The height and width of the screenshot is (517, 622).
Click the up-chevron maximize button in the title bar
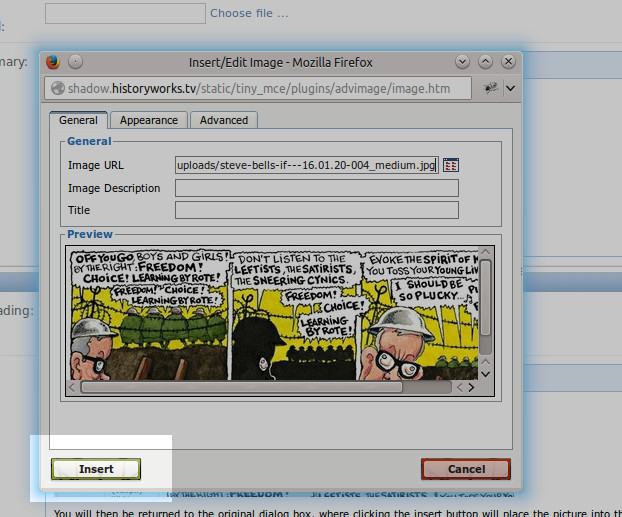[485, 62]
